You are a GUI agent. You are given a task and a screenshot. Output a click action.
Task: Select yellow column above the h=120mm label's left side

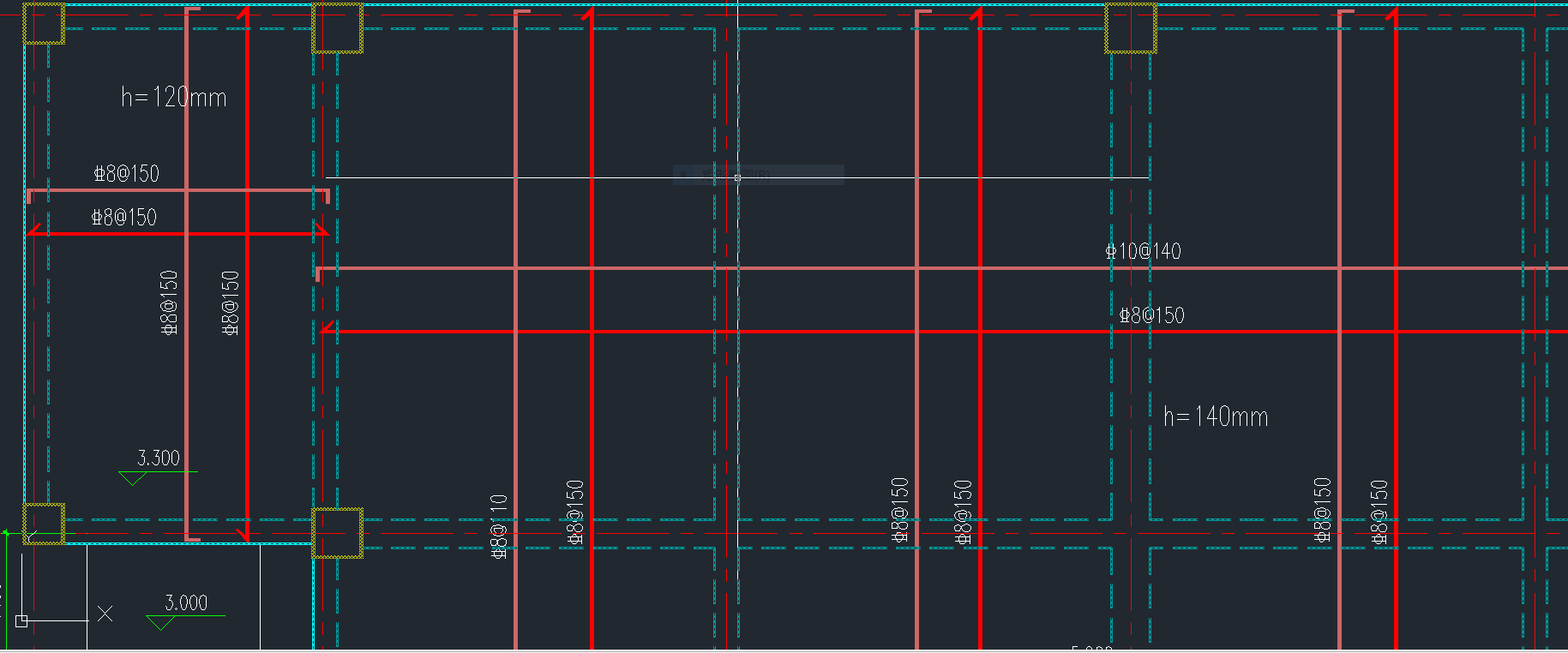pyautogui.click(x=43, y=23)
